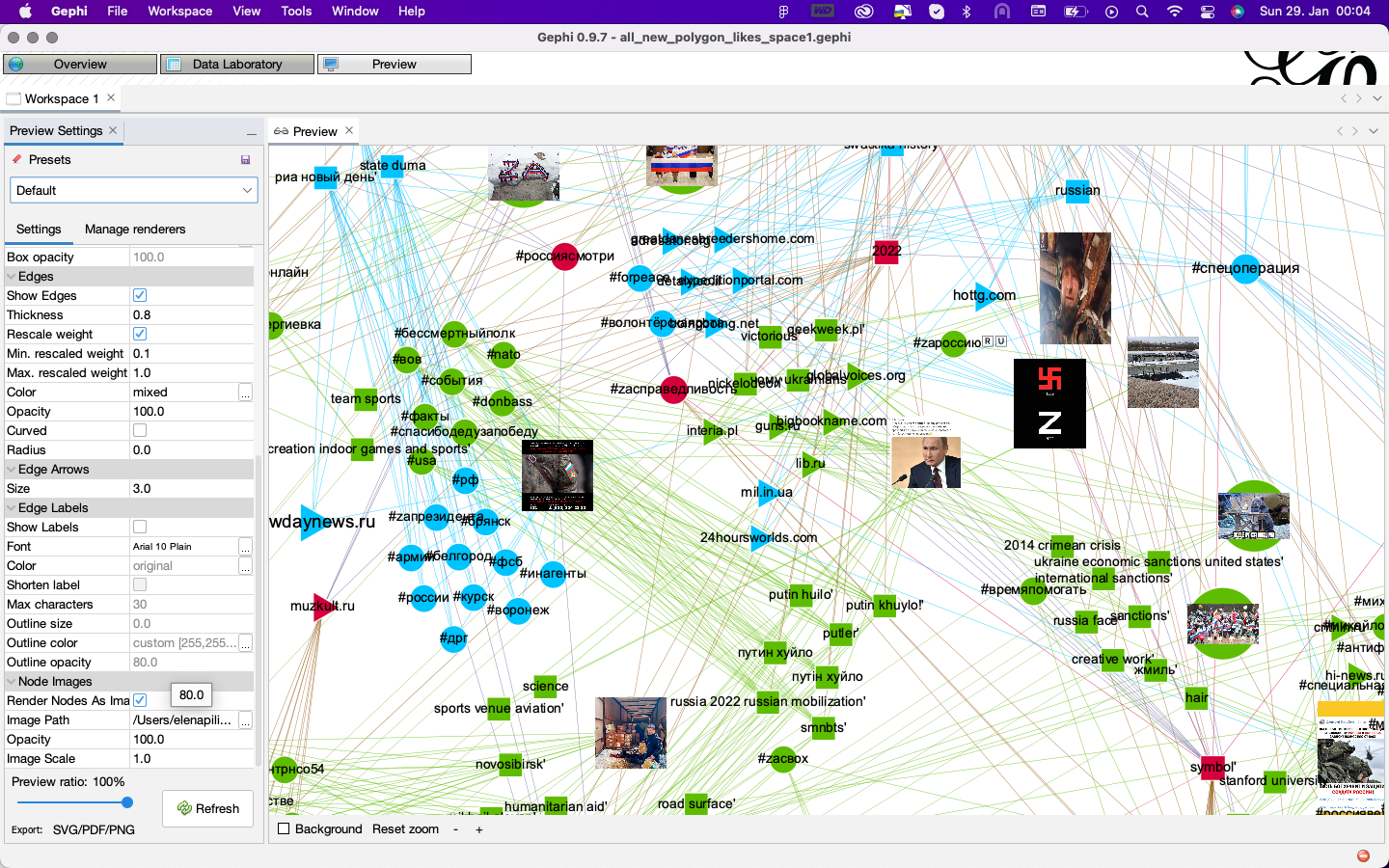Select the Manage renderers tab
The height and width of the screenshot is (868, 1389).
click(135, 229)
